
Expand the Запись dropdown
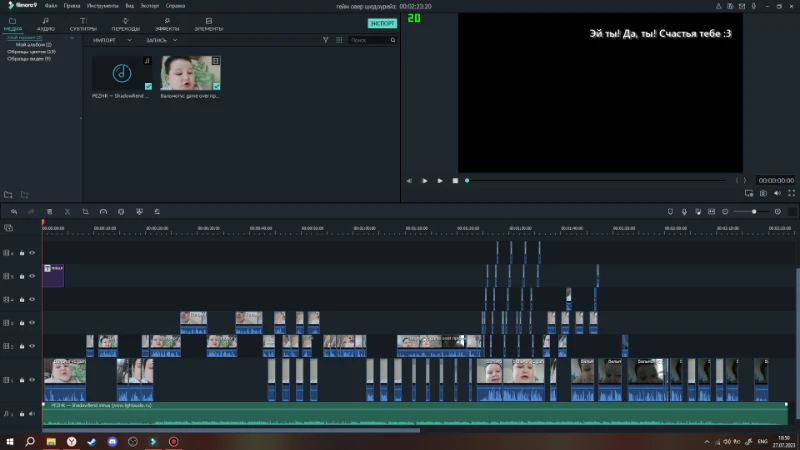(x=161, y=40)
